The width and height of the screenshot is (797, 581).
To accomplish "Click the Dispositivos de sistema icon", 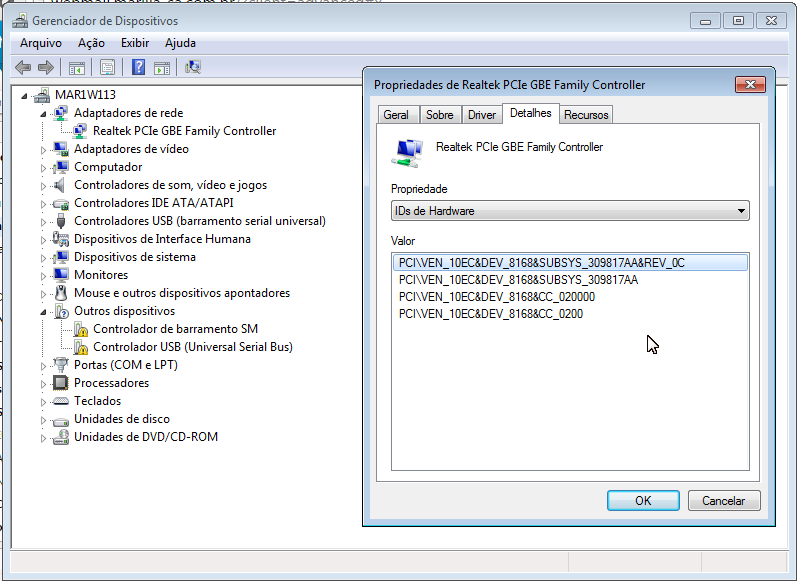I will [61, 257].
